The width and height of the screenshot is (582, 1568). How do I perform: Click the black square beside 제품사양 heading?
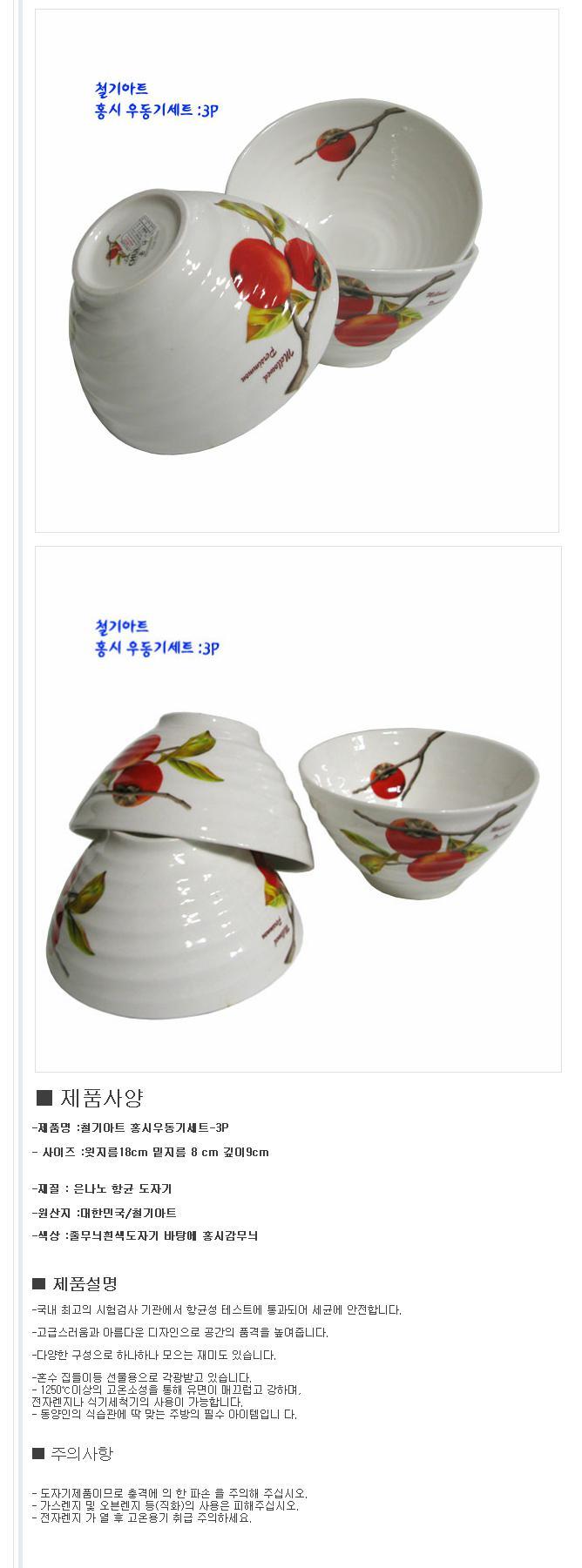pos(44,1097)
